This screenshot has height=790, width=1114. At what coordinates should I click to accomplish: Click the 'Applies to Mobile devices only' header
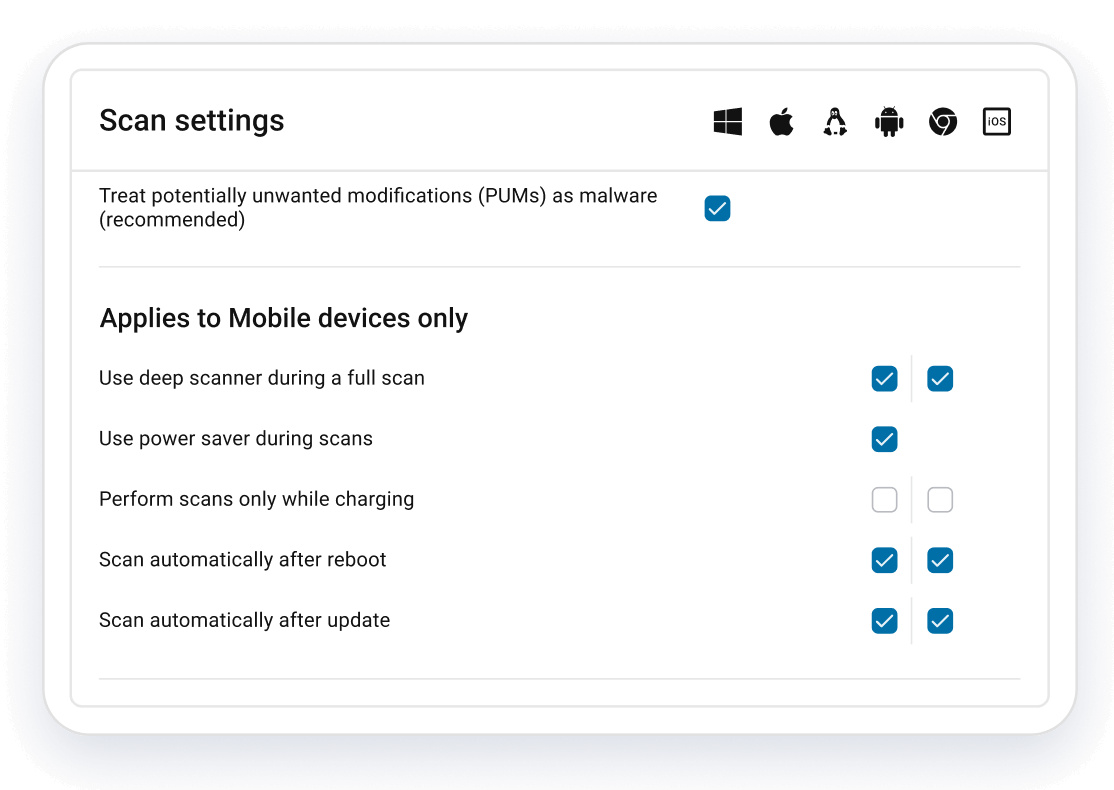tap(283, 317)
